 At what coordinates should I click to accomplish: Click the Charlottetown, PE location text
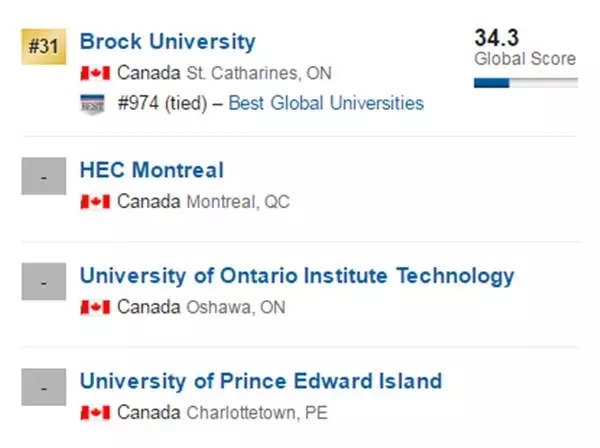tap(257, 413)
